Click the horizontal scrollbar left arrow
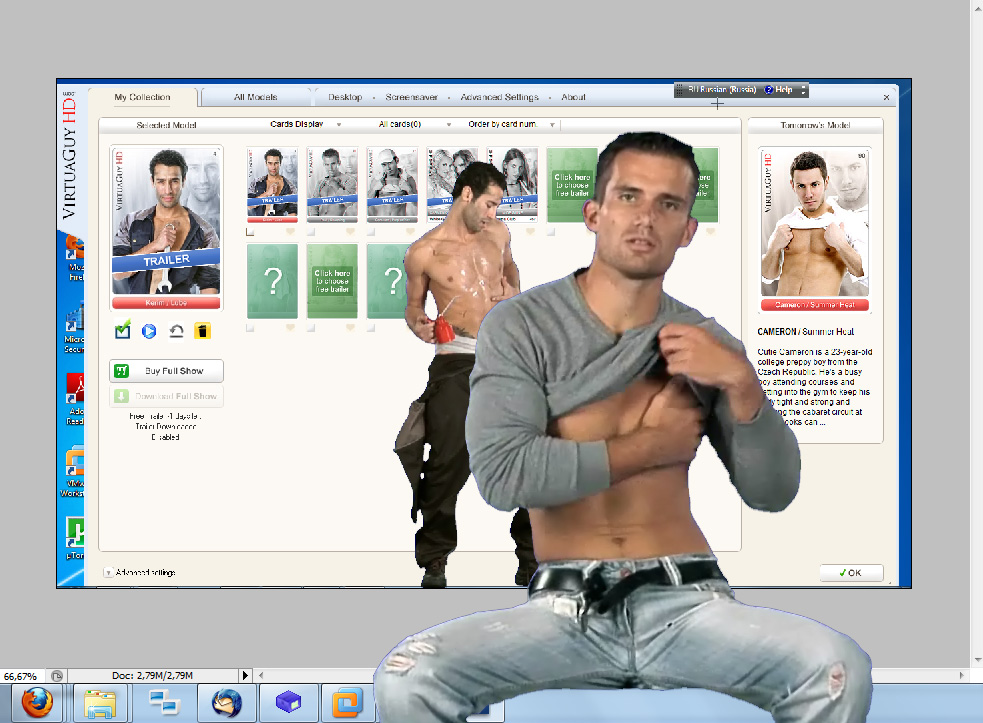Image resolution: width=983 pixels, height=723 pixels. (x=261, y=675)
